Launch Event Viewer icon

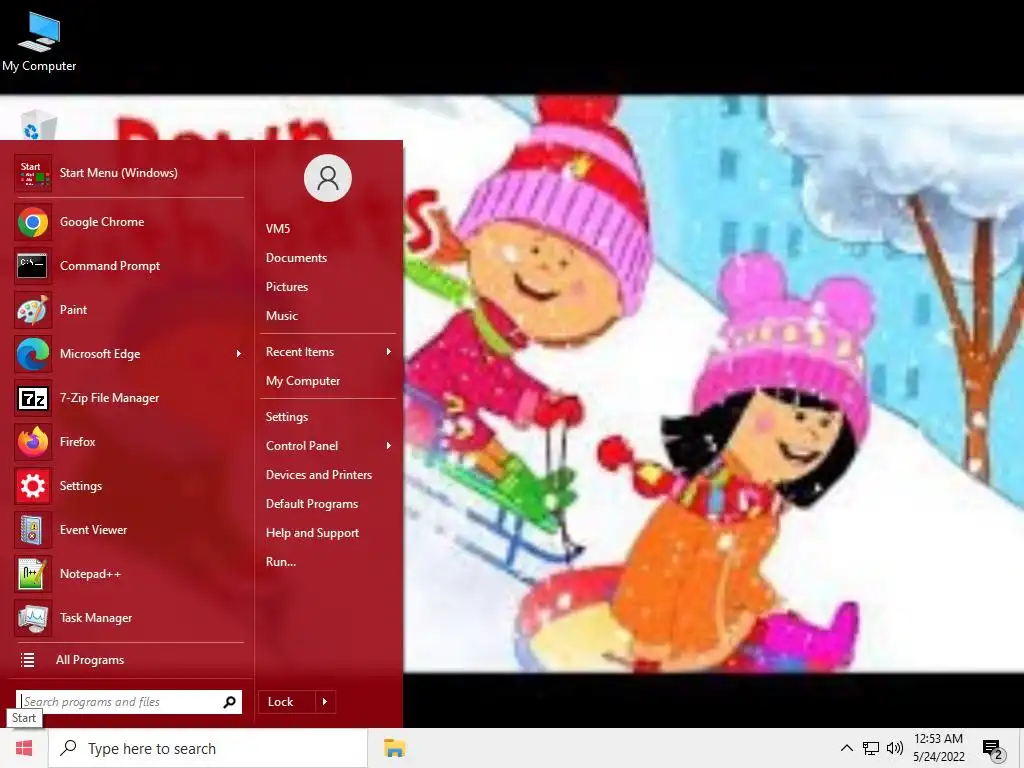click(x=33, y=530)
